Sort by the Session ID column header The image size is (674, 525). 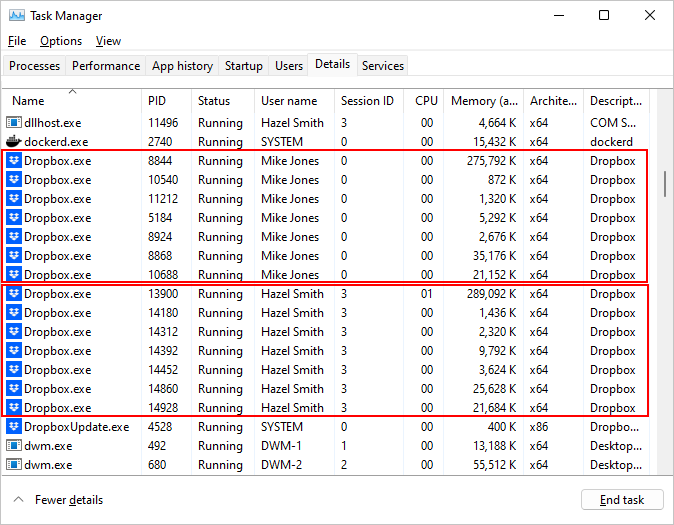369,101
